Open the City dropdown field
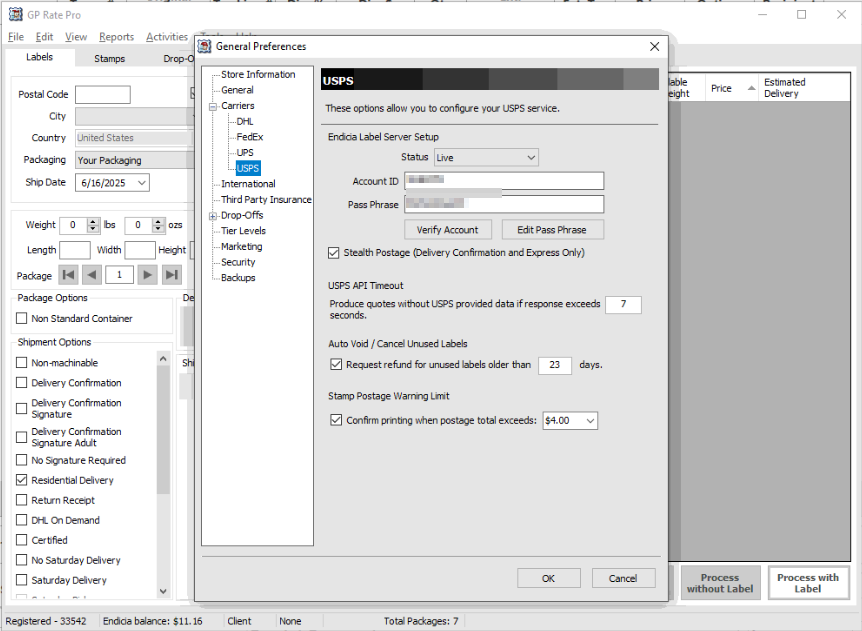The image size is (862, 631). click(x=135, y=117)
